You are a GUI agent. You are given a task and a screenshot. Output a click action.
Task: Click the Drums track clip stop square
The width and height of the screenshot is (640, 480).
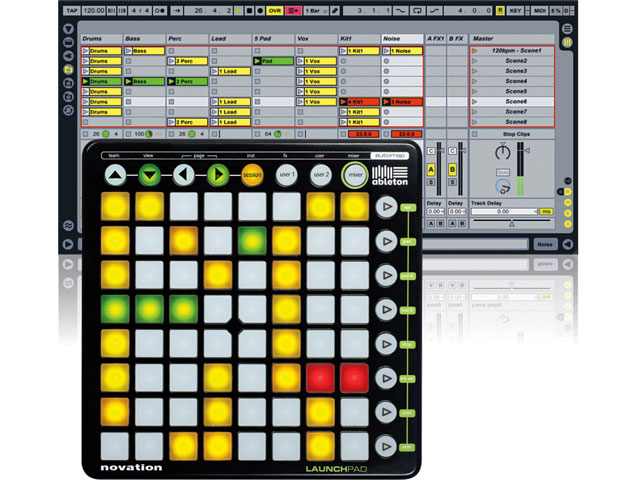(x=85, y=134)
